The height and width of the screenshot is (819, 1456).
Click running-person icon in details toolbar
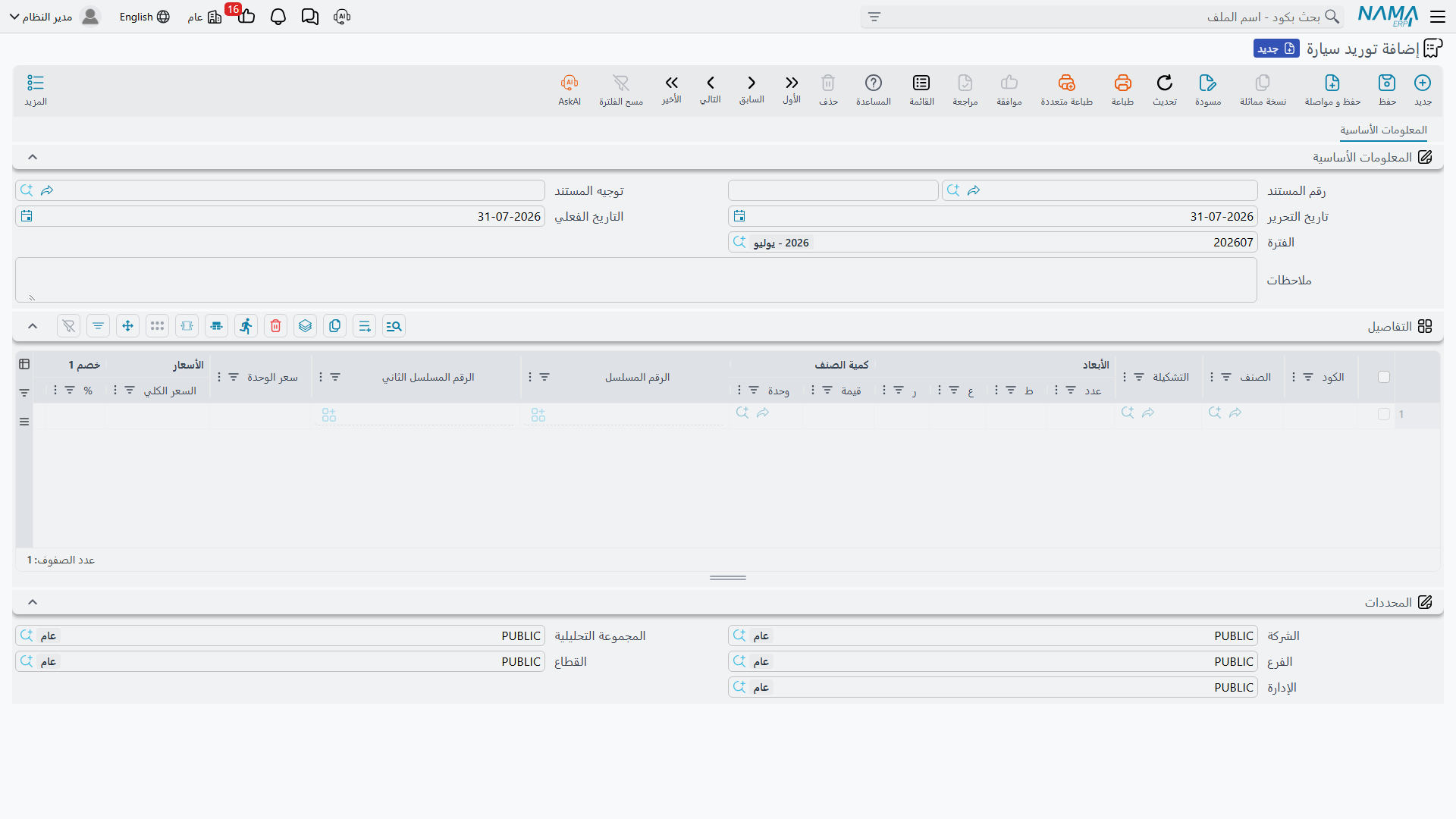[x=246, y=326]
